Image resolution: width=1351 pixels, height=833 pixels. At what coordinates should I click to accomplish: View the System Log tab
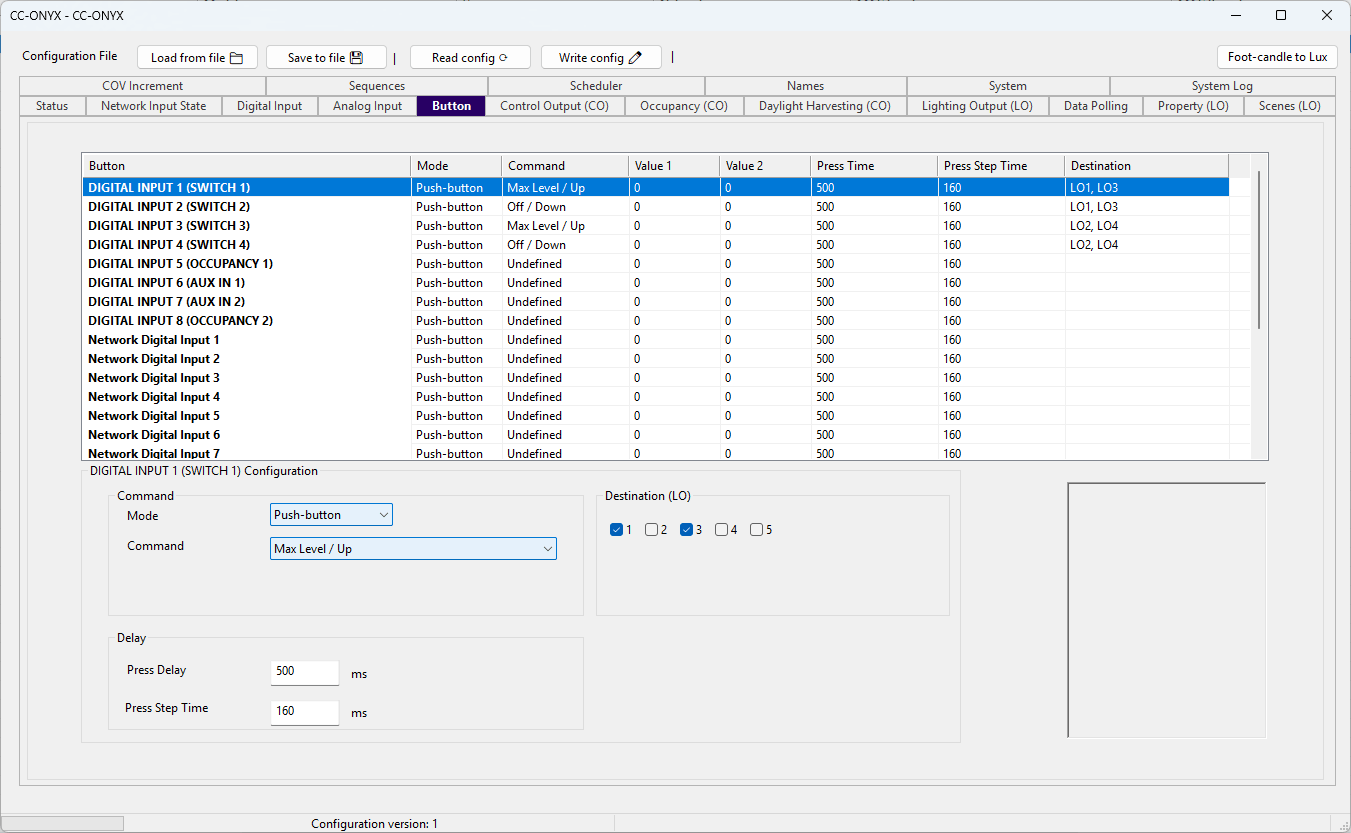pyautogui.click(x=1222, y=86)
